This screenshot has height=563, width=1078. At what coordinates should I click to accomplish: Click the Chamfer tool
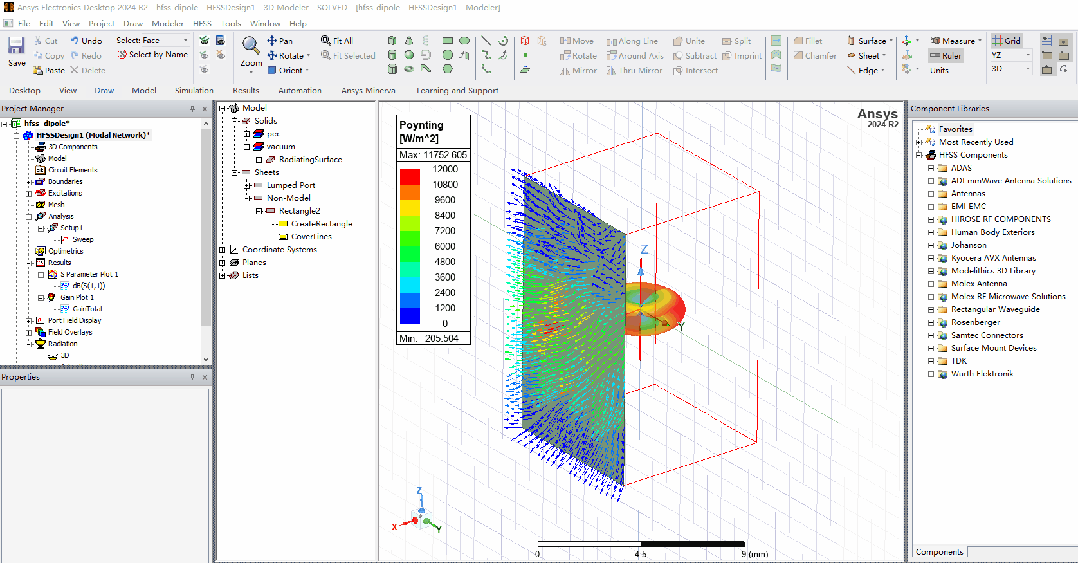(815, 56)
